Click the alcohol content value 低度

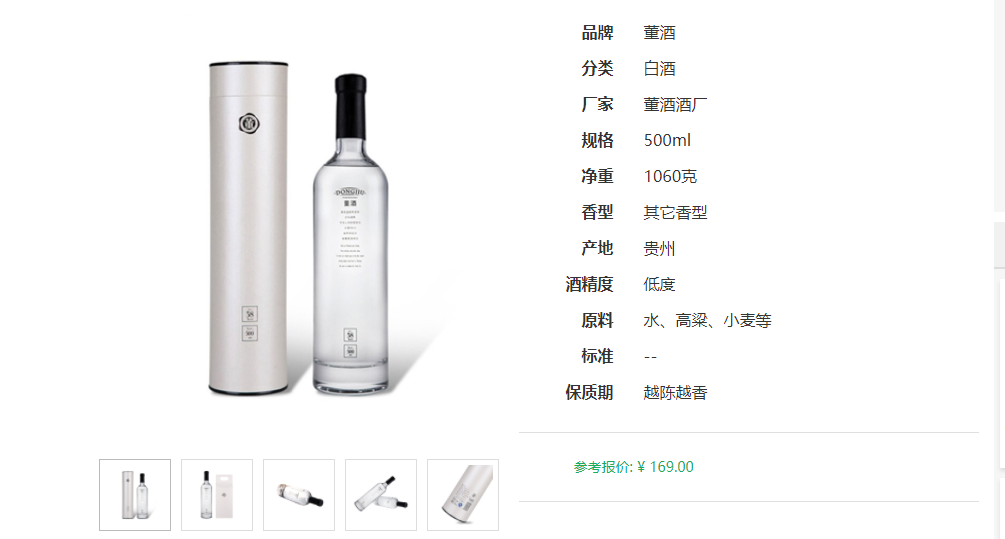coord(660,284)
